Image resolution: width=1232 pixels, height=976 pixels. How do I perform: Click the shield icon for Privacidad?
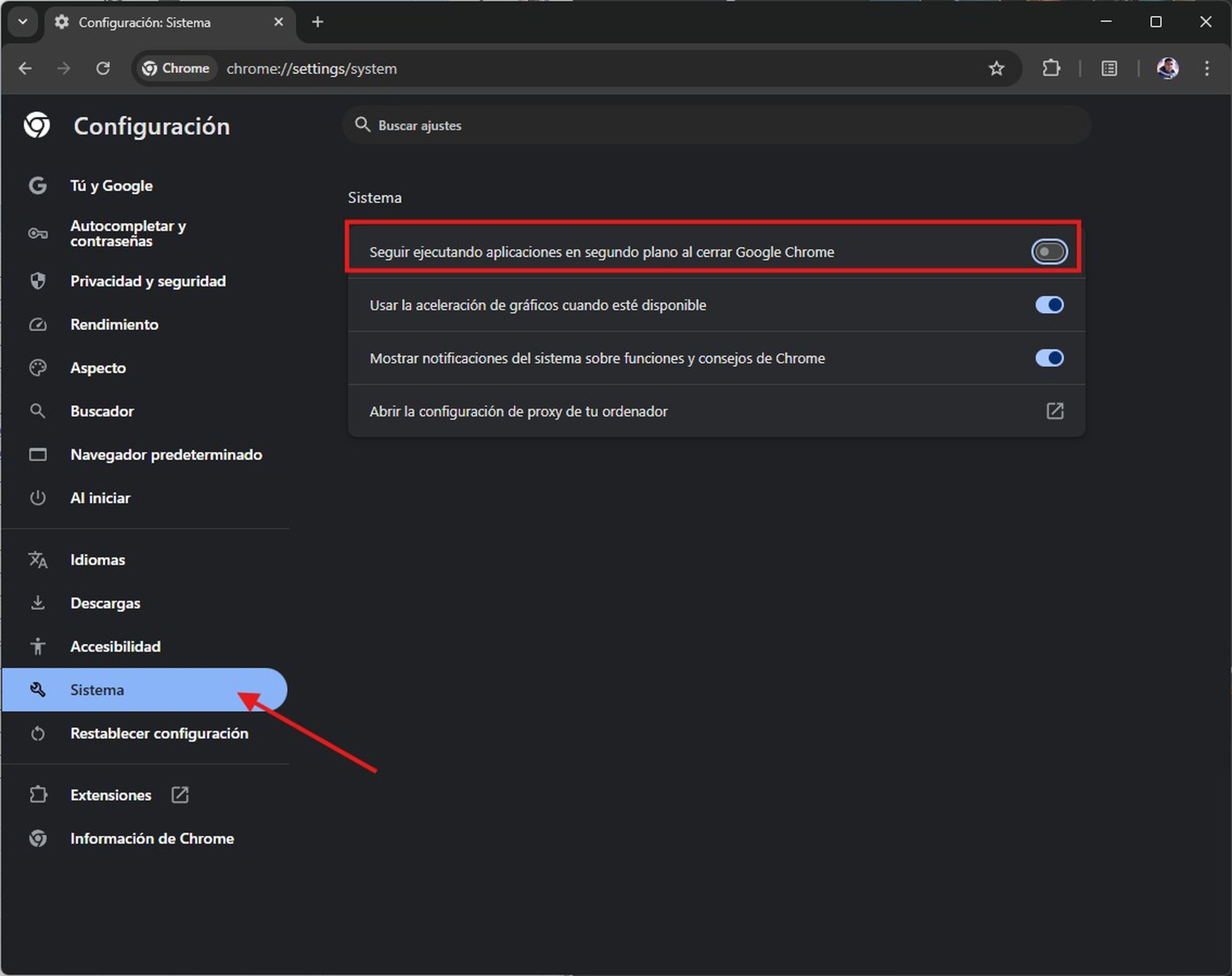(x=38, y=281)
